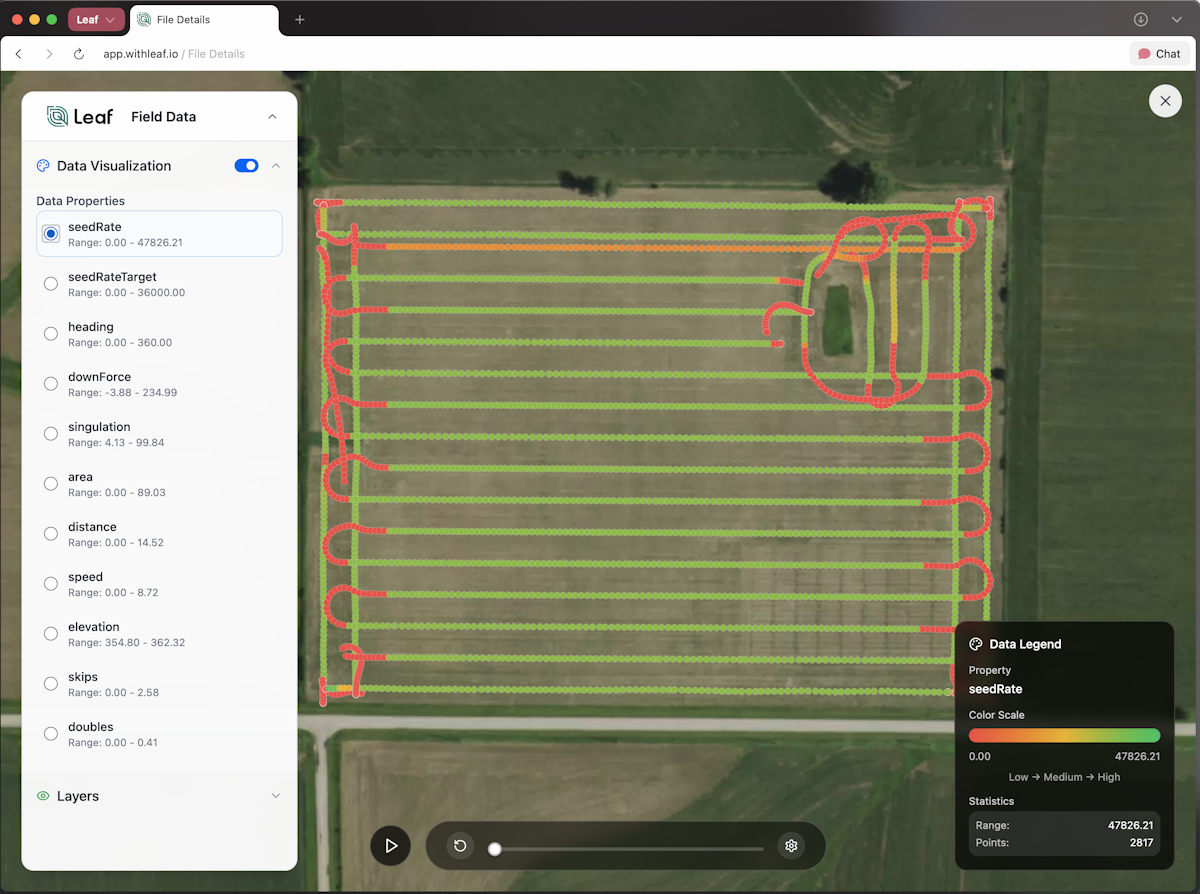
Task: Go back using browser back arrow
Action: (19, 54)
